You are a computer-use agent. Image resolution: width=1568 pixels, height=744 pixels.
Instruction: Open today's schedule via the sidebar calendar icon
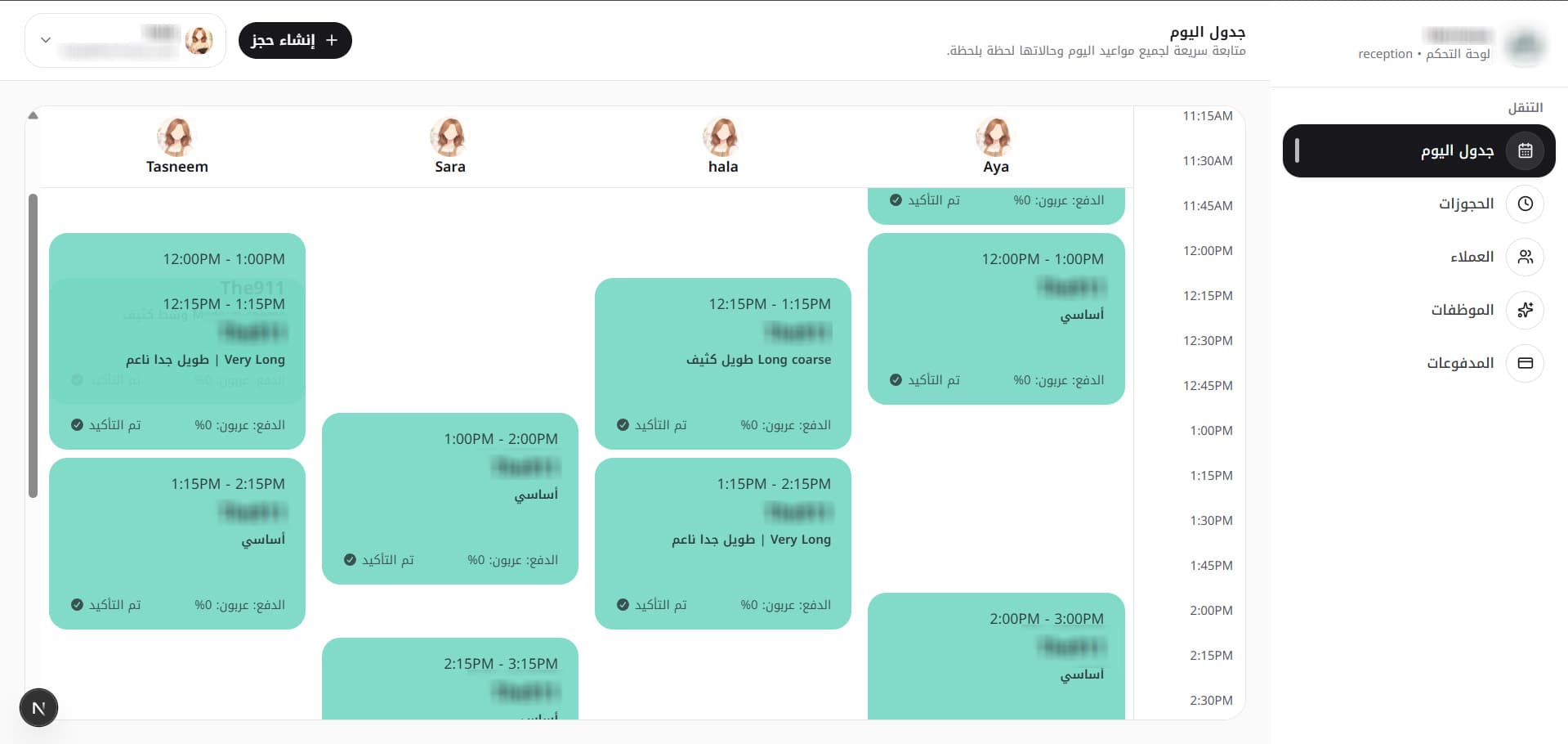[1525, 150]
